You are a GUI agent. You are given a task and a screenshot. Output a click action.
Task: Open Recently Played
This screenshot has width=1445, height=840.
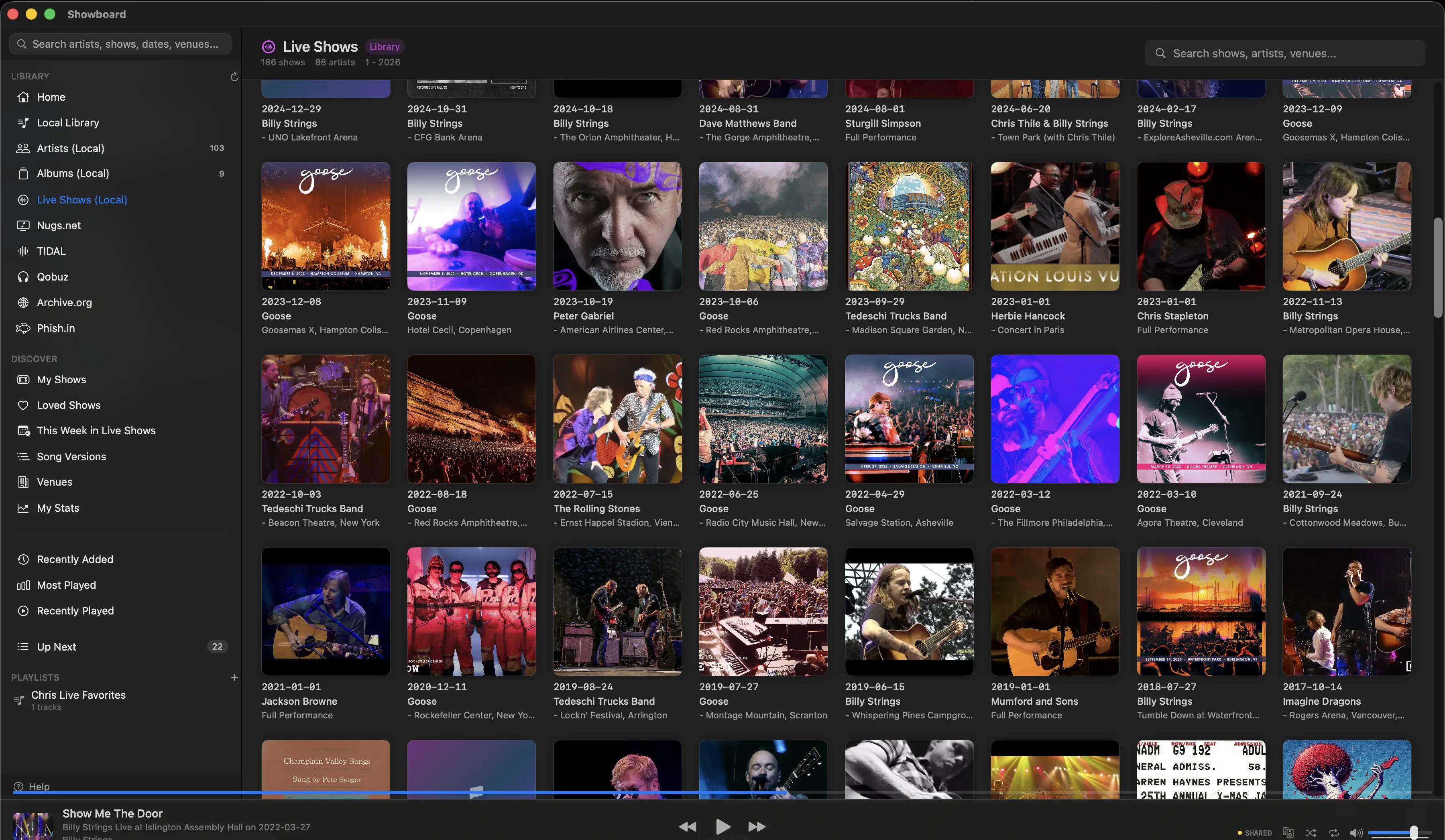[75, 610]
